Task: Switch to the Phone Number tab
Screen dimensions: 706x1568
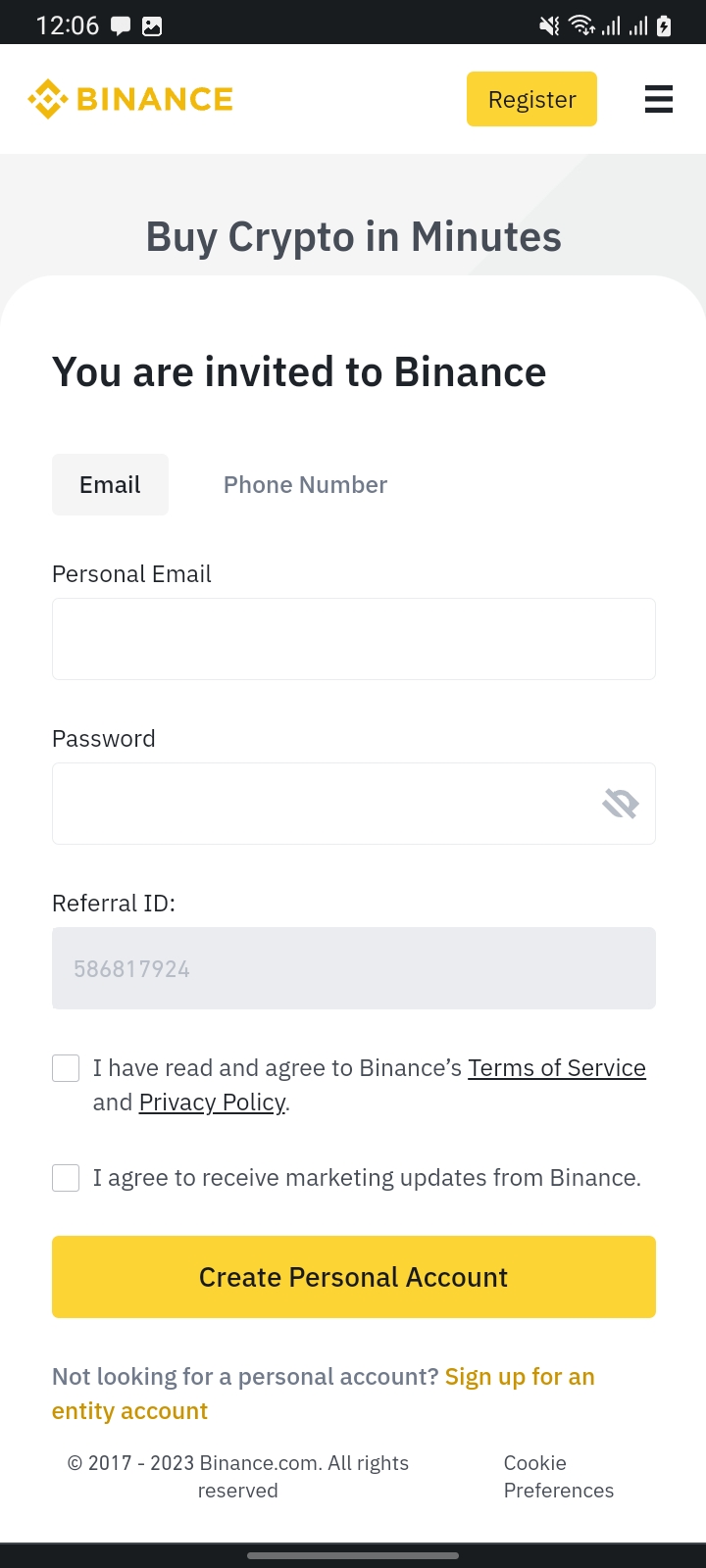Action: click(305, 485)
